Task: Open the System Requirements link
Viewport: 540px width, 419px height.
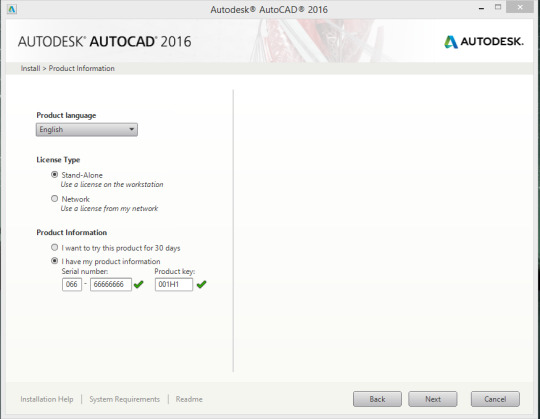Action: (x=125, y=399)
